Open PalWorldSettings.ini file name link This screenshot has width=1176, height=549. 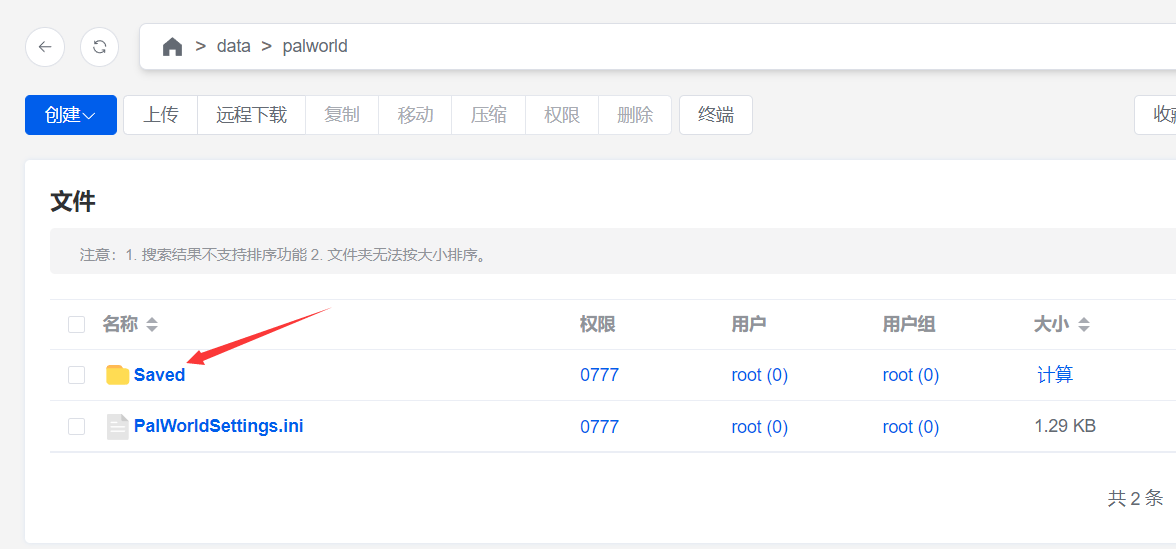[x=219, y=427]
